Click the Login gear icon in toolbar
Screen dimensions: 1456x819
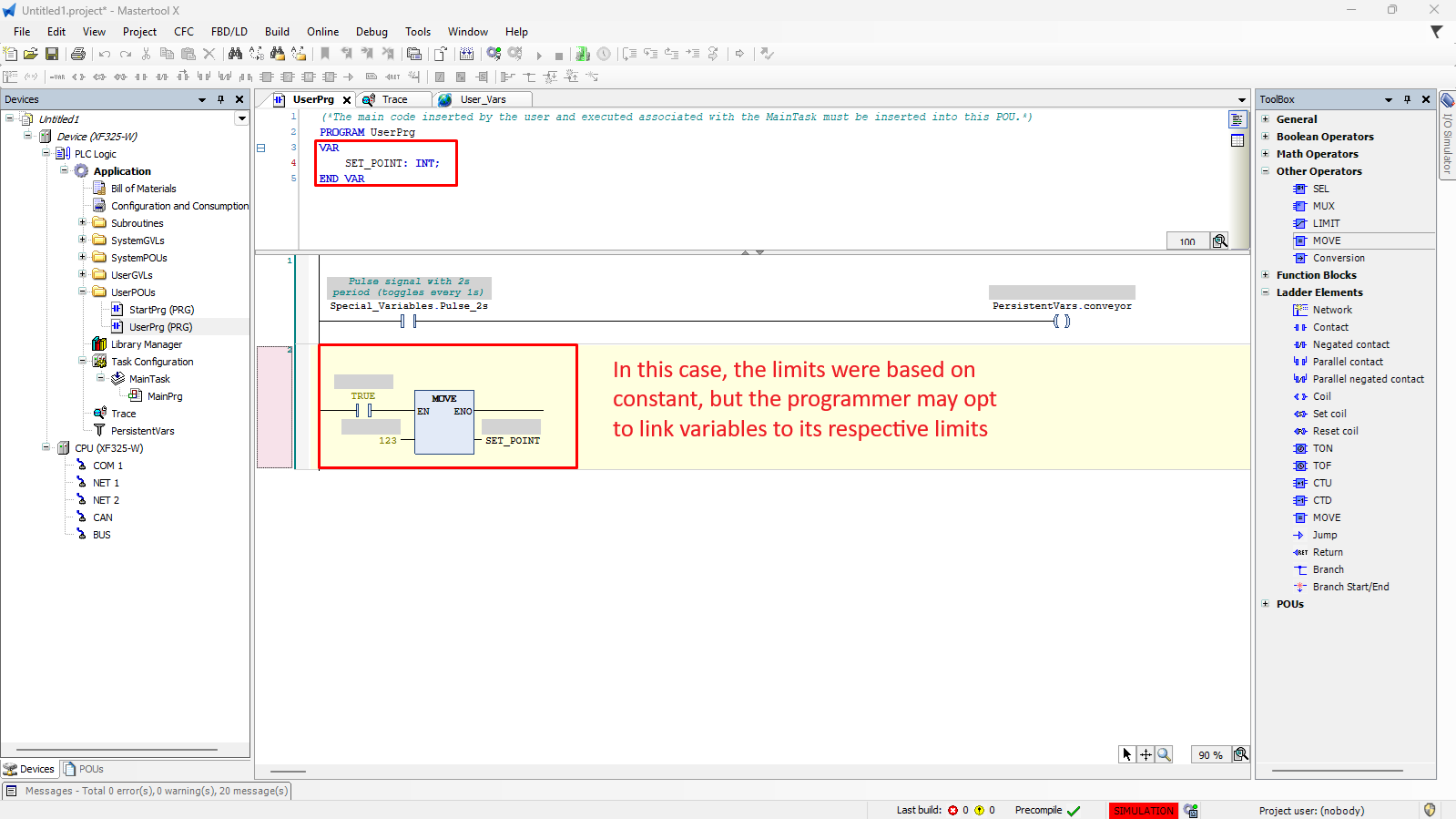(494, 54)
